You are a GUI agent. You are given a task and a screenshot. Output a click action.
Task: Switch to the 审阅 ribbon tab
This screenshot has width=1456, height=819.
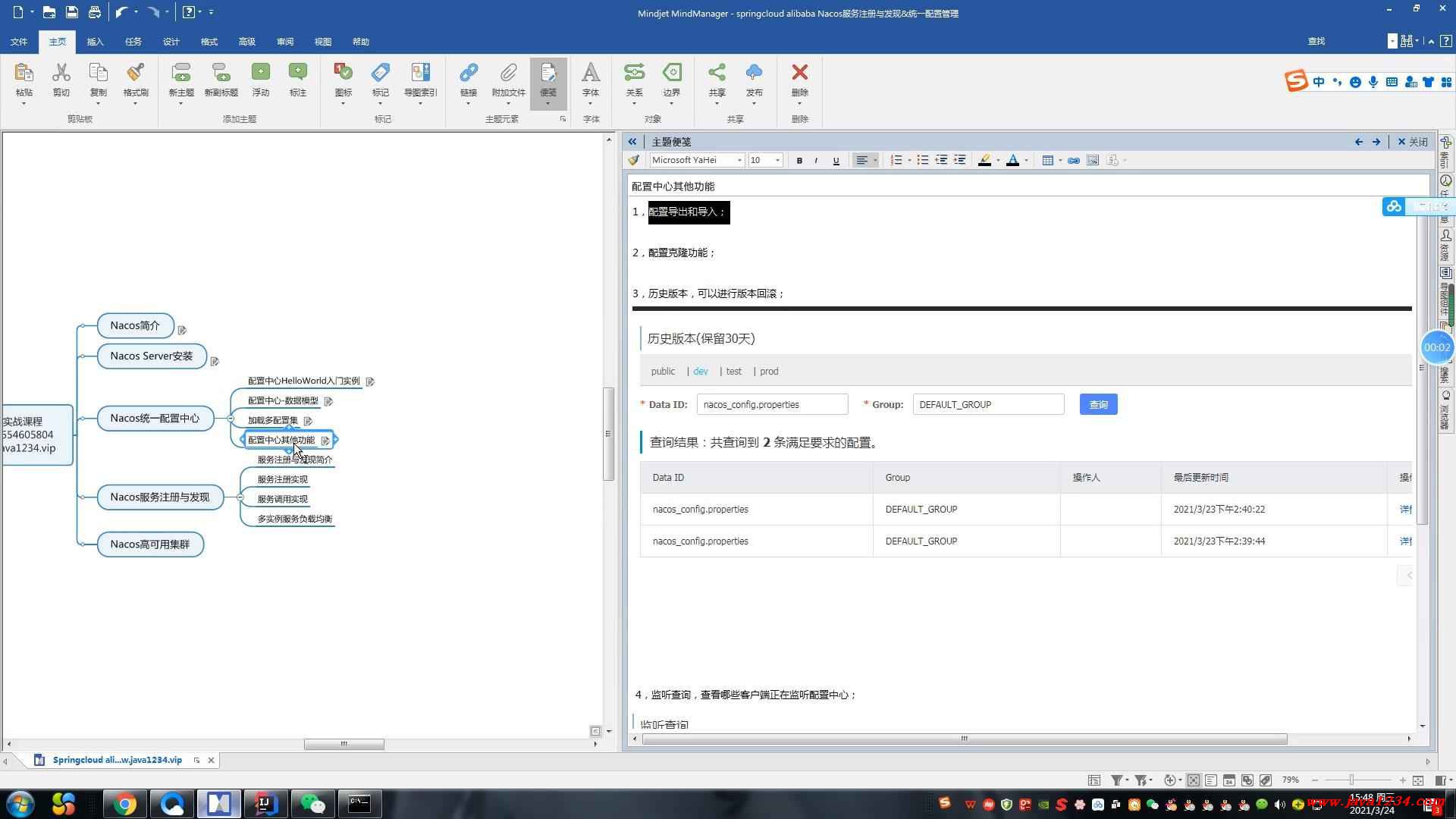click(x=285, y=42)
